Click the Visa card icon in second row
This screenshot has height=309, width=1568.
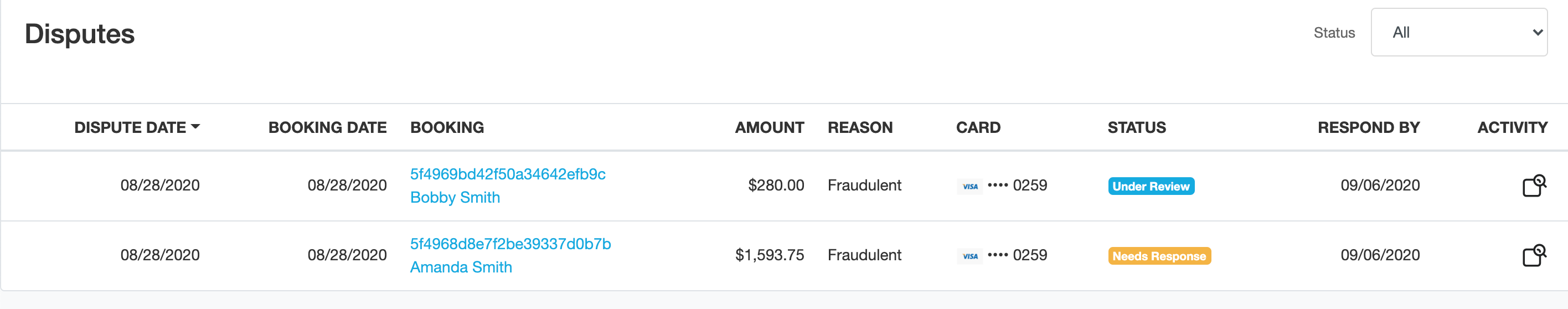click(969, 256)
